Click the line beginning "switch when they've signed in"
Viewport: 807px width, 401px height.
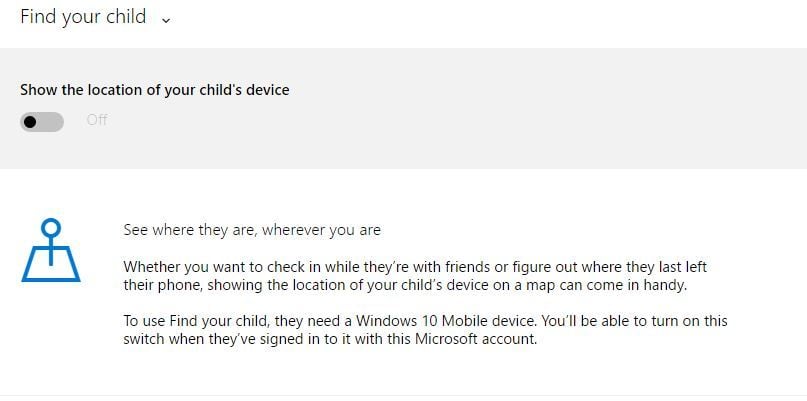coord(330,339)
